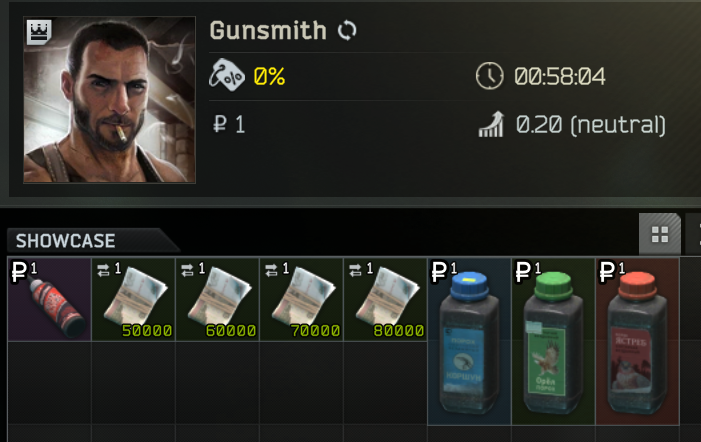This screenshot has width=701, height=442.
Task: Pick the 70000 rouble barter offer
Action: [301, 299]
